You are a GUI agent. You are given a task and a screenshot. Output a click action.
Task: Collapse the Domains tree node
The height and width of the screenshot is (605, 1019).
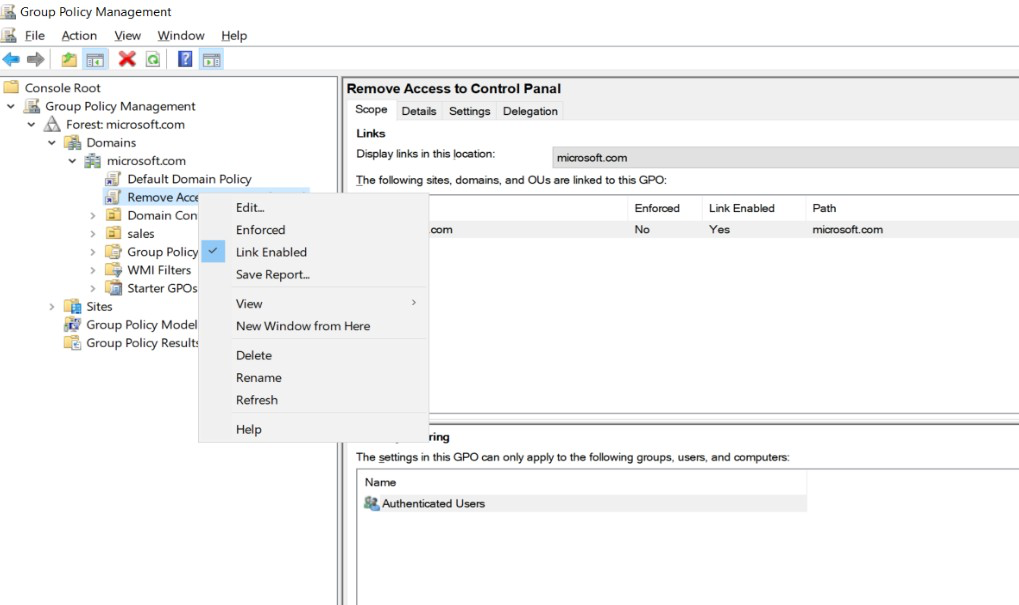coord(52,142)
